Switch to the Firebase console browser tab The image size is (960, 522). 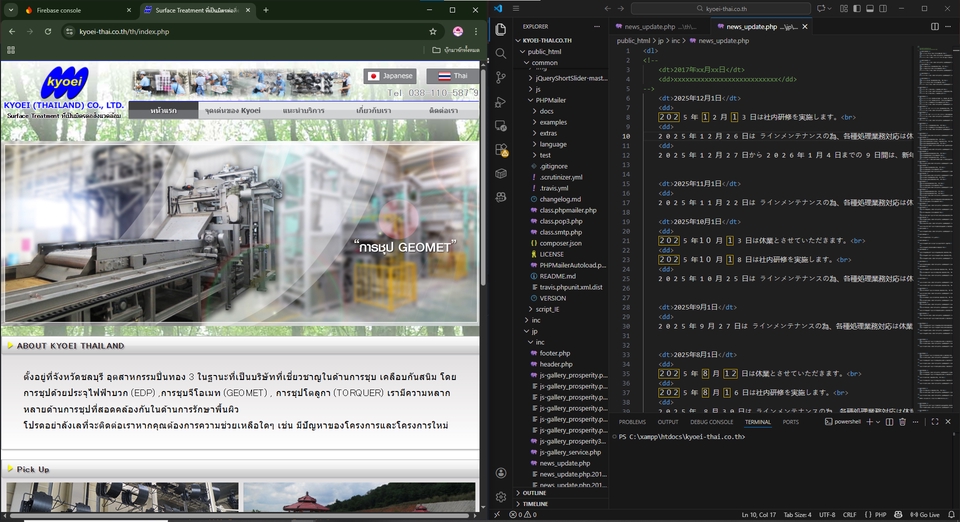77,10
